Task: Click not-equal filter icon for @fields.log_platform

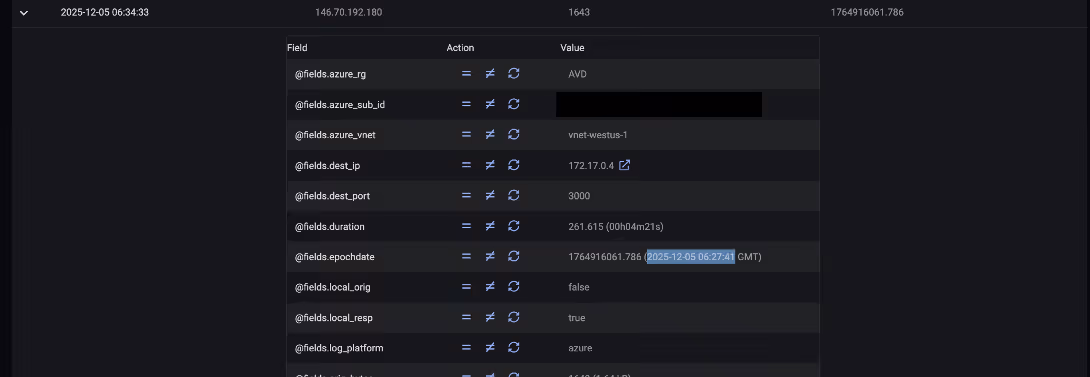Action: (490, 348)
